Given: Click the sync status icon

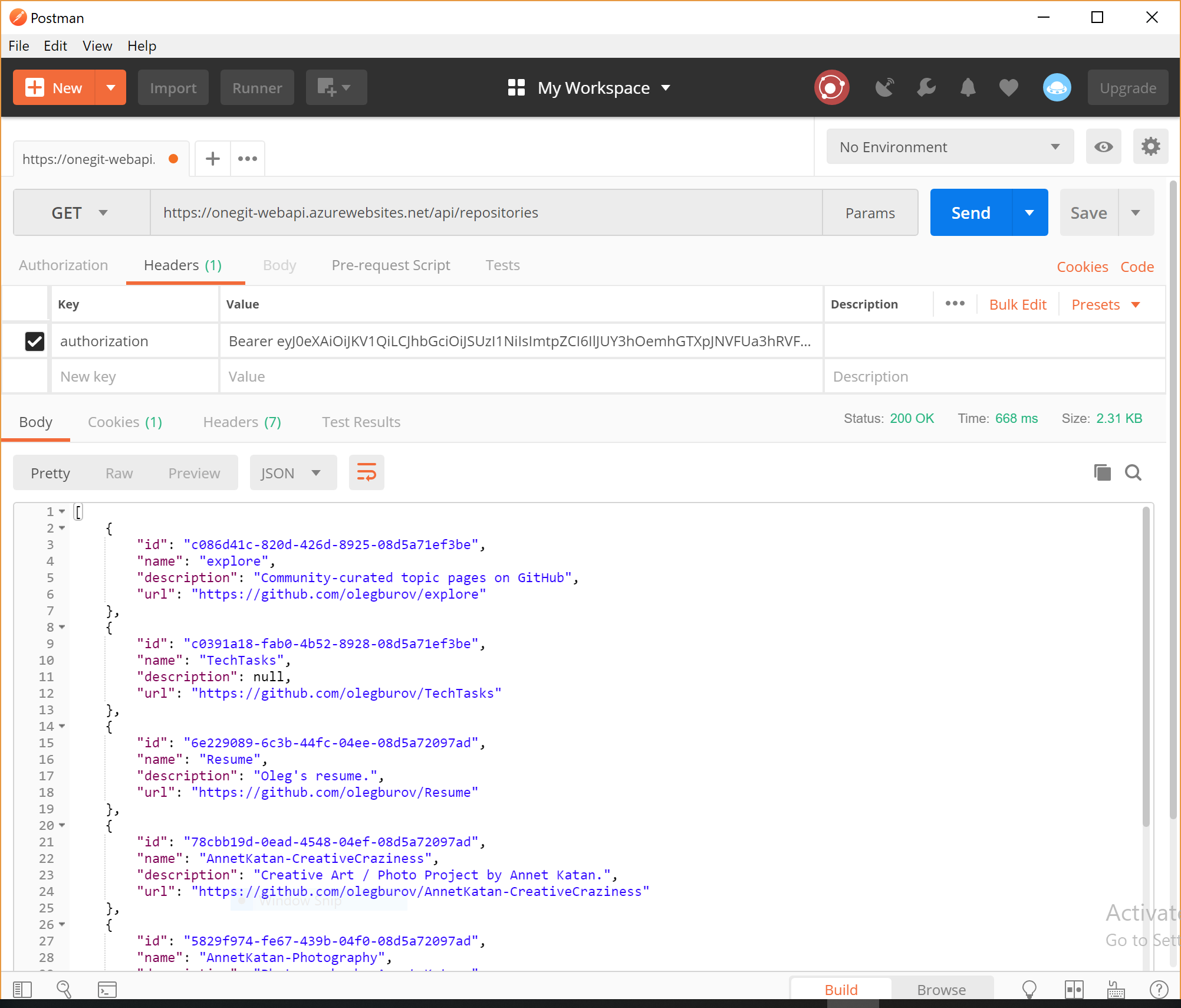Looking at the screenshot, I should (831, 88).
